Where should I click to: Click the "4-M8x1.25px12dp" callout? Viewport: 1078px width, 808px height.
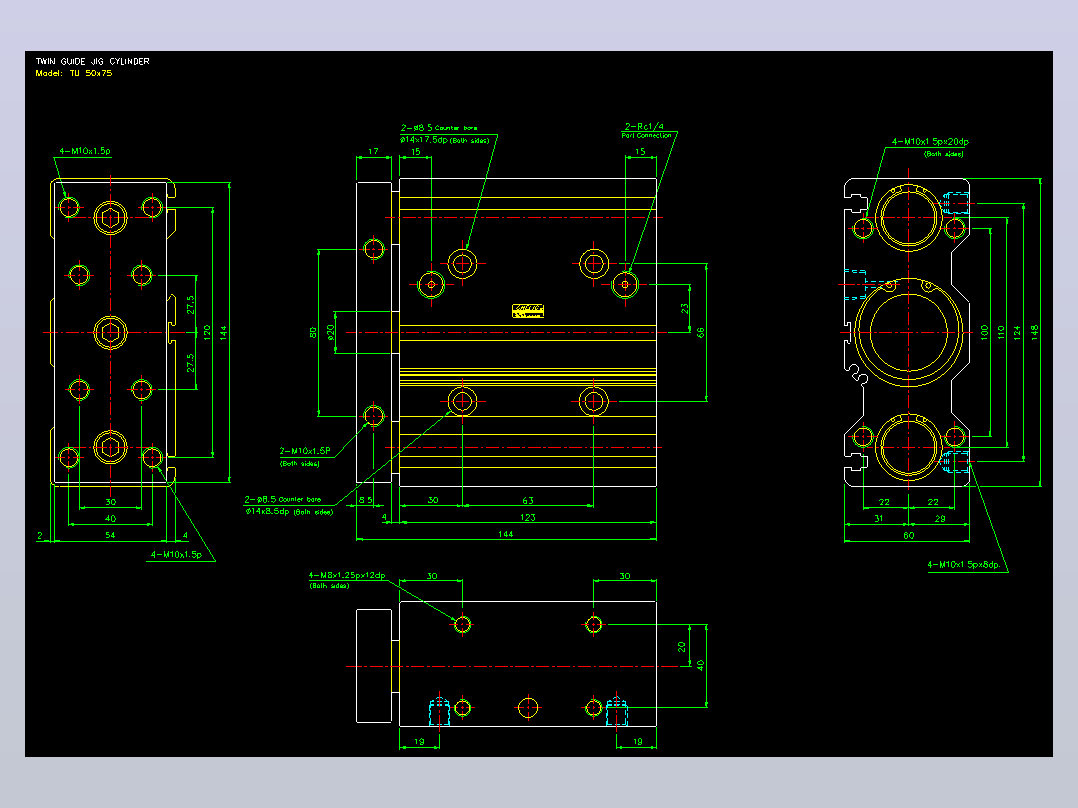(x=347, y=576)
